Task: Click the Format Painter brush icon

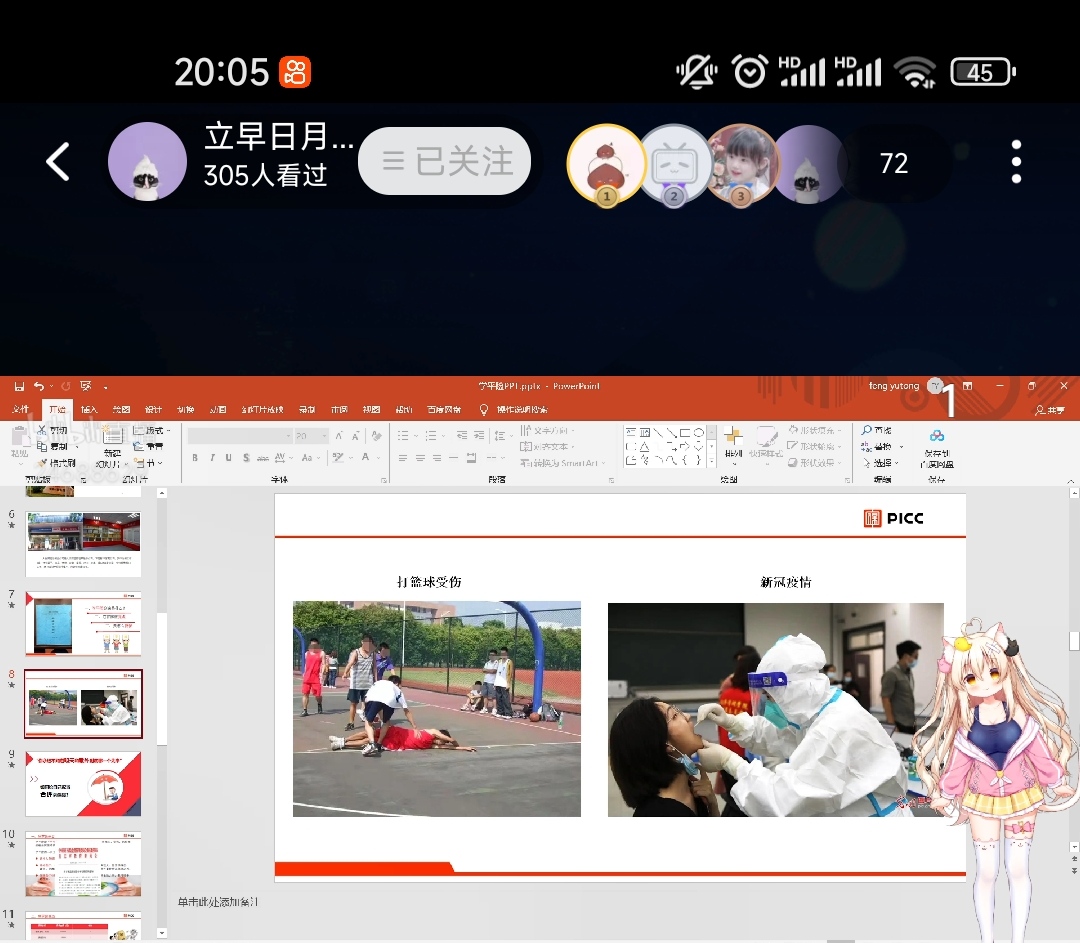Action: tap(42, 463)
